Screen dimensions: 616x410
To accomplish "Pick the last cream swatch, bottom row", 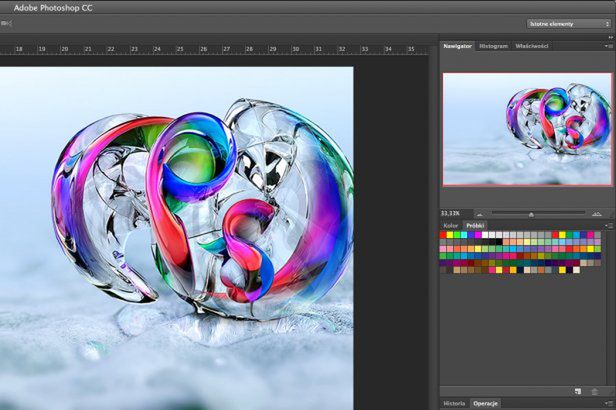I will click(x=576, y=270).
